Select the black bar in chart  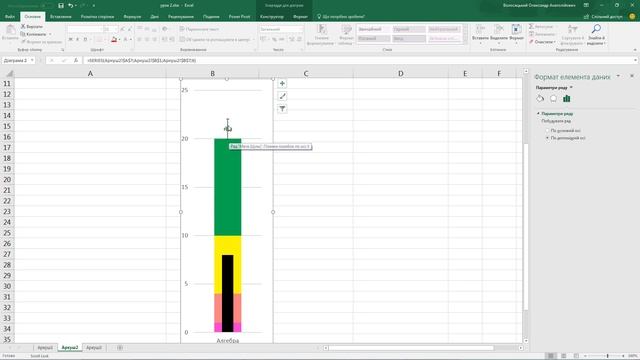pyautogui.click(x=227, y=293)
